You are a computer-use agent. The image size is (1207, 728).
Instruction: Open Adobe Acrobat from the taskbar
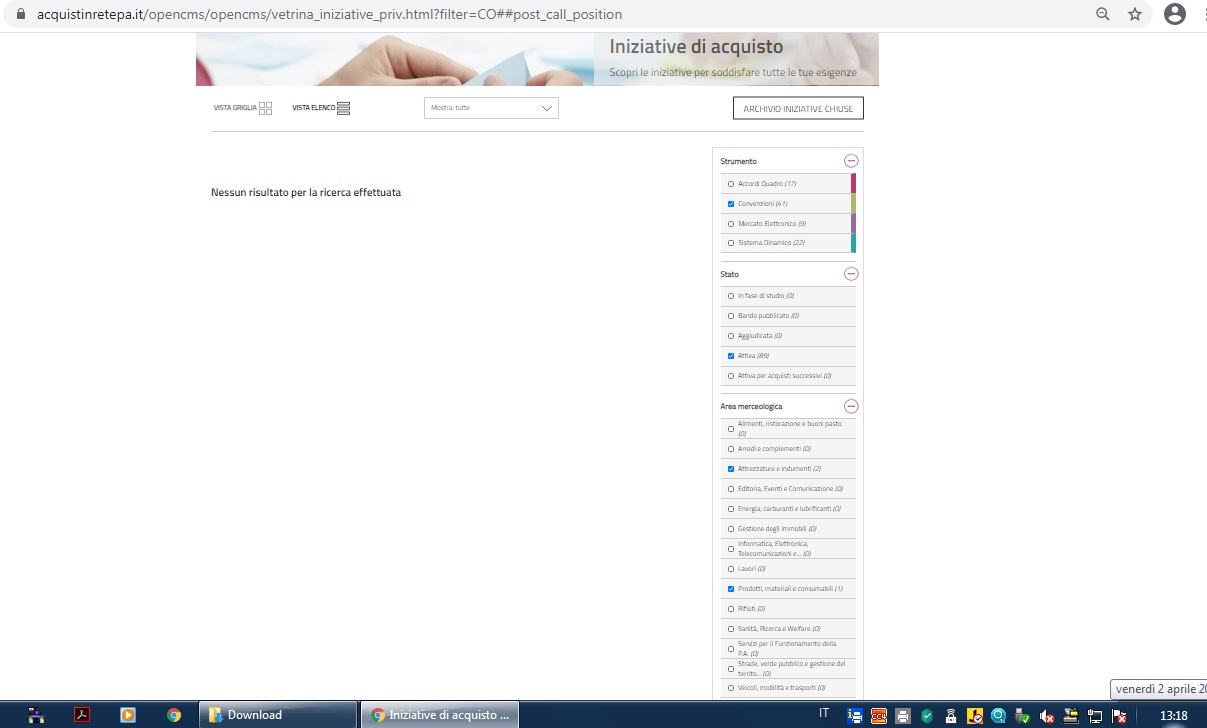click(x=82, y=715)
